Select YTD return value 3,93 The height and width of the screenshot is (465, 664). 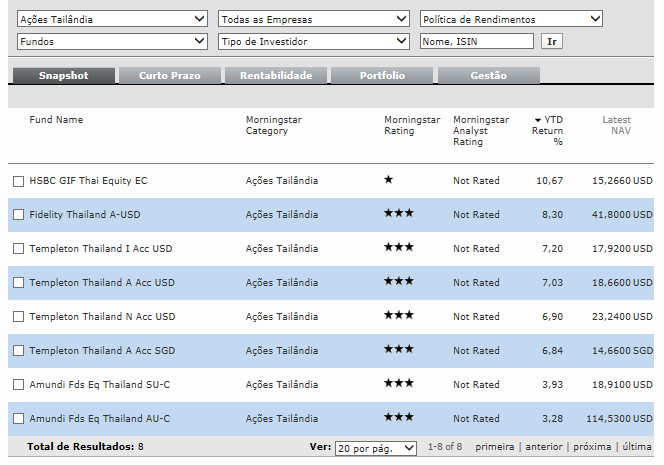point(553,385)
